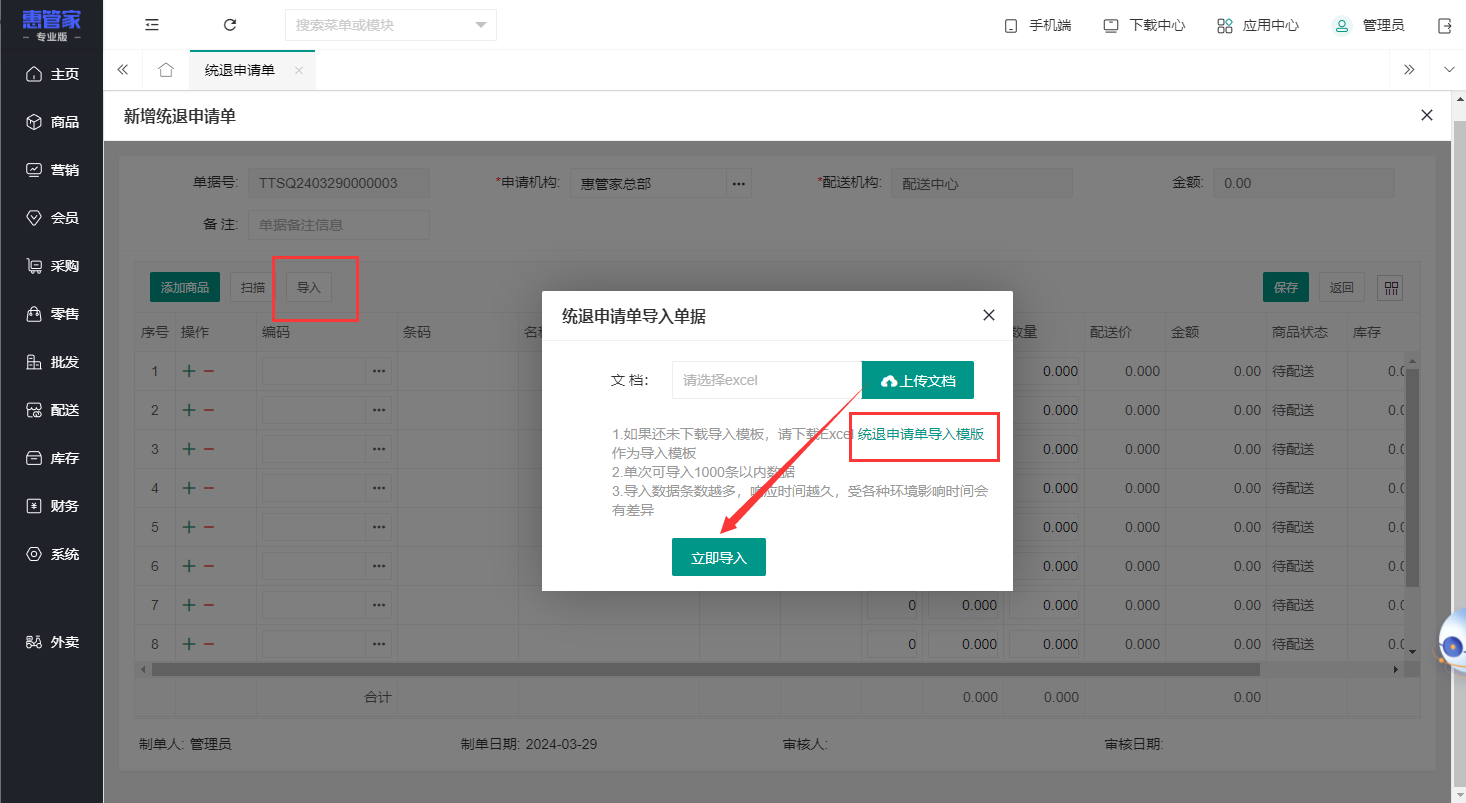Open 零售 in sidebar
The image size is (1466, 803).
pyautogui.click(x=52, y=314)
